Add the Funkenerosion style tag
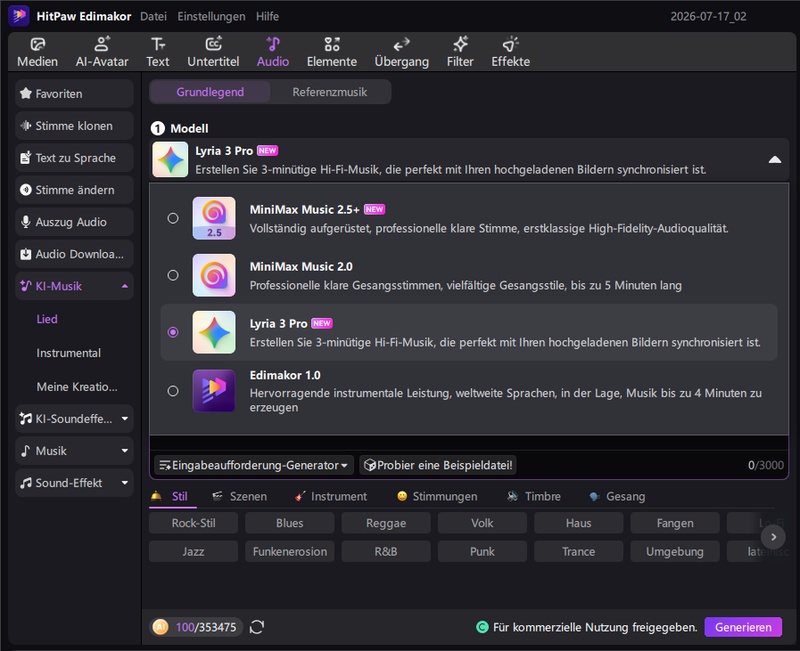 pos(290,552)
